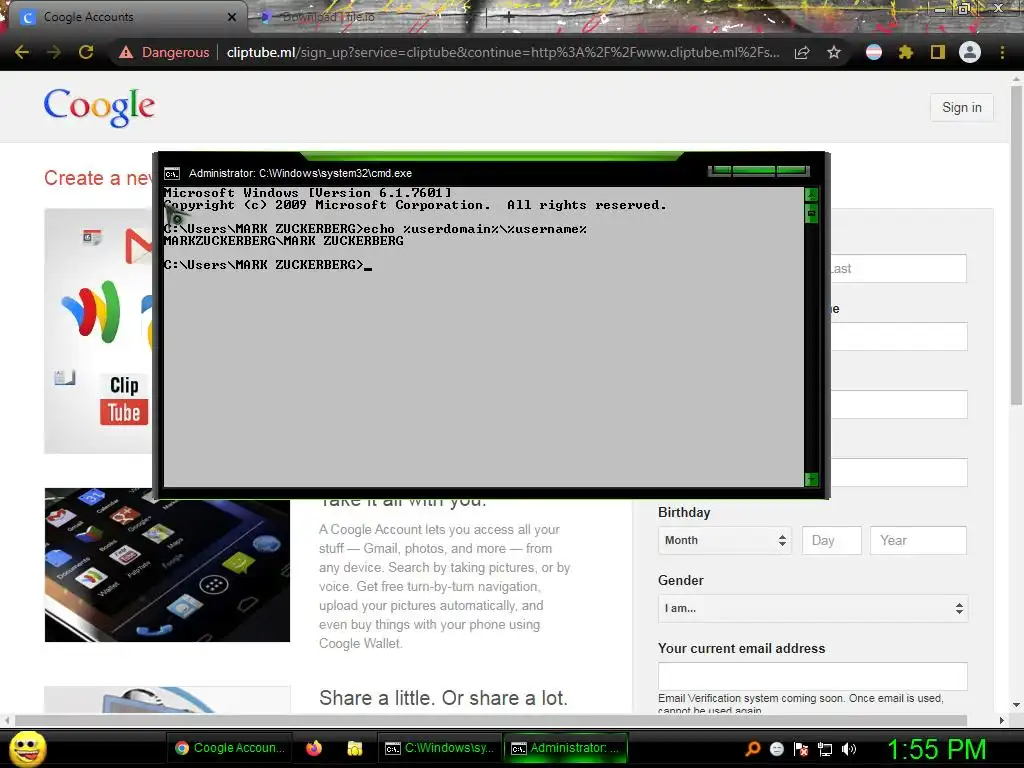
Task: Open a new browser tab with plus
Action: pos(509,18)
